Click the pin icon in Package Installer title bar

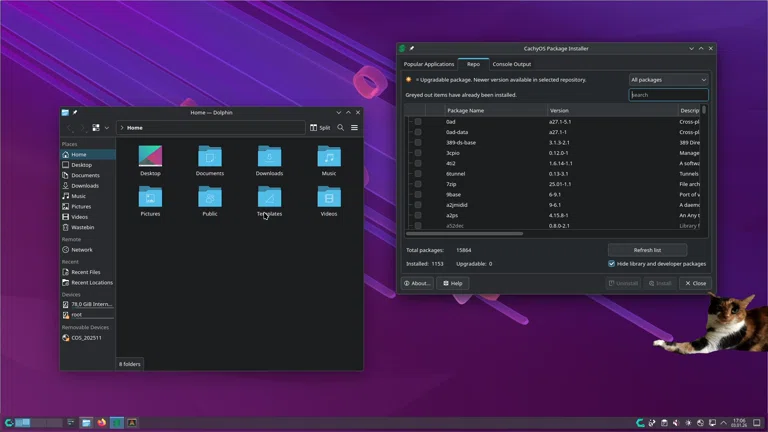coord(411,48)
